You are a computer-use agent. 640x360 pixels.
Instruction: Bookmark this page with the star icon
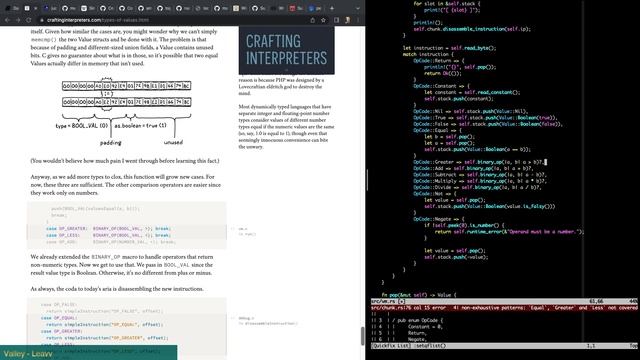coord(323,20)
